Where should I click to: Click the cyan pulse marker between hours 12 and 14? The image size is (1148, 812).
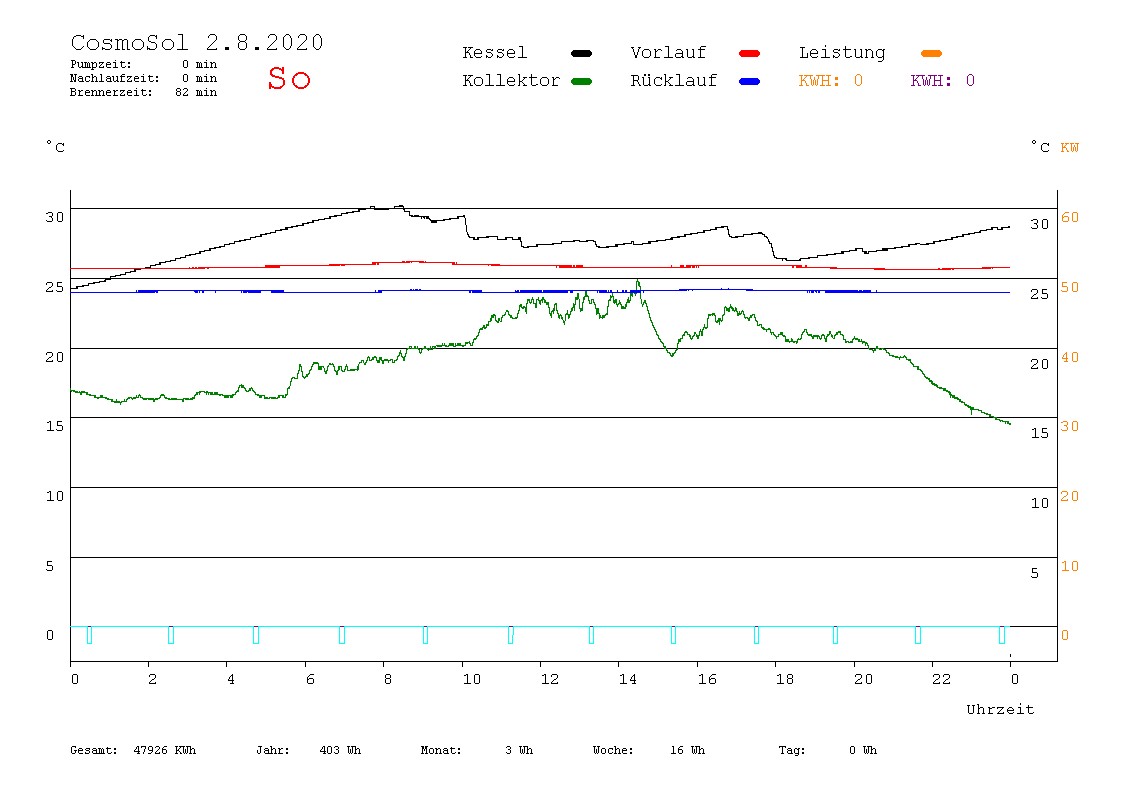click(x=592, y=635)
